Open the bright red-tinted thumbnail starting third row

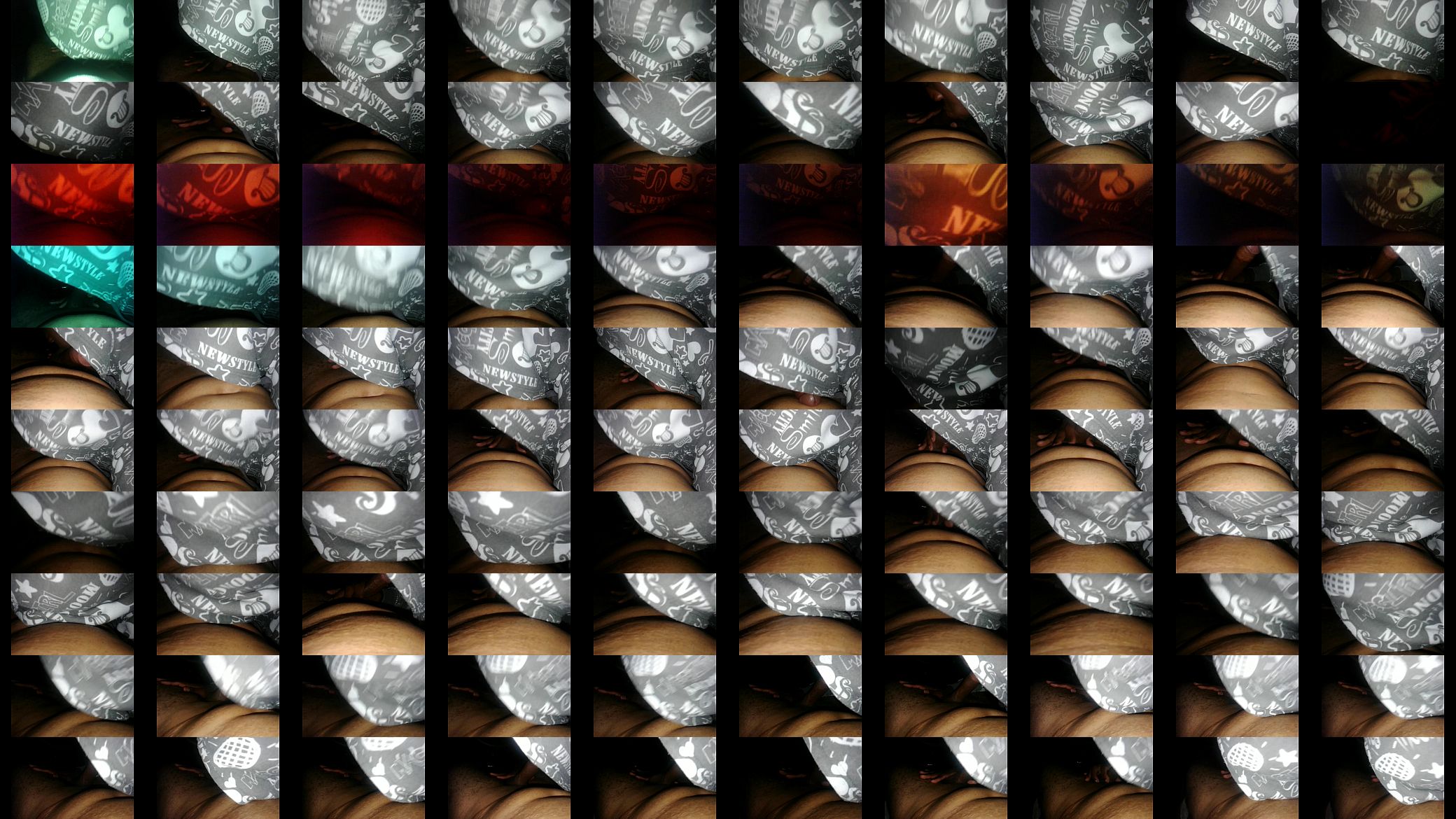(72, 204)
